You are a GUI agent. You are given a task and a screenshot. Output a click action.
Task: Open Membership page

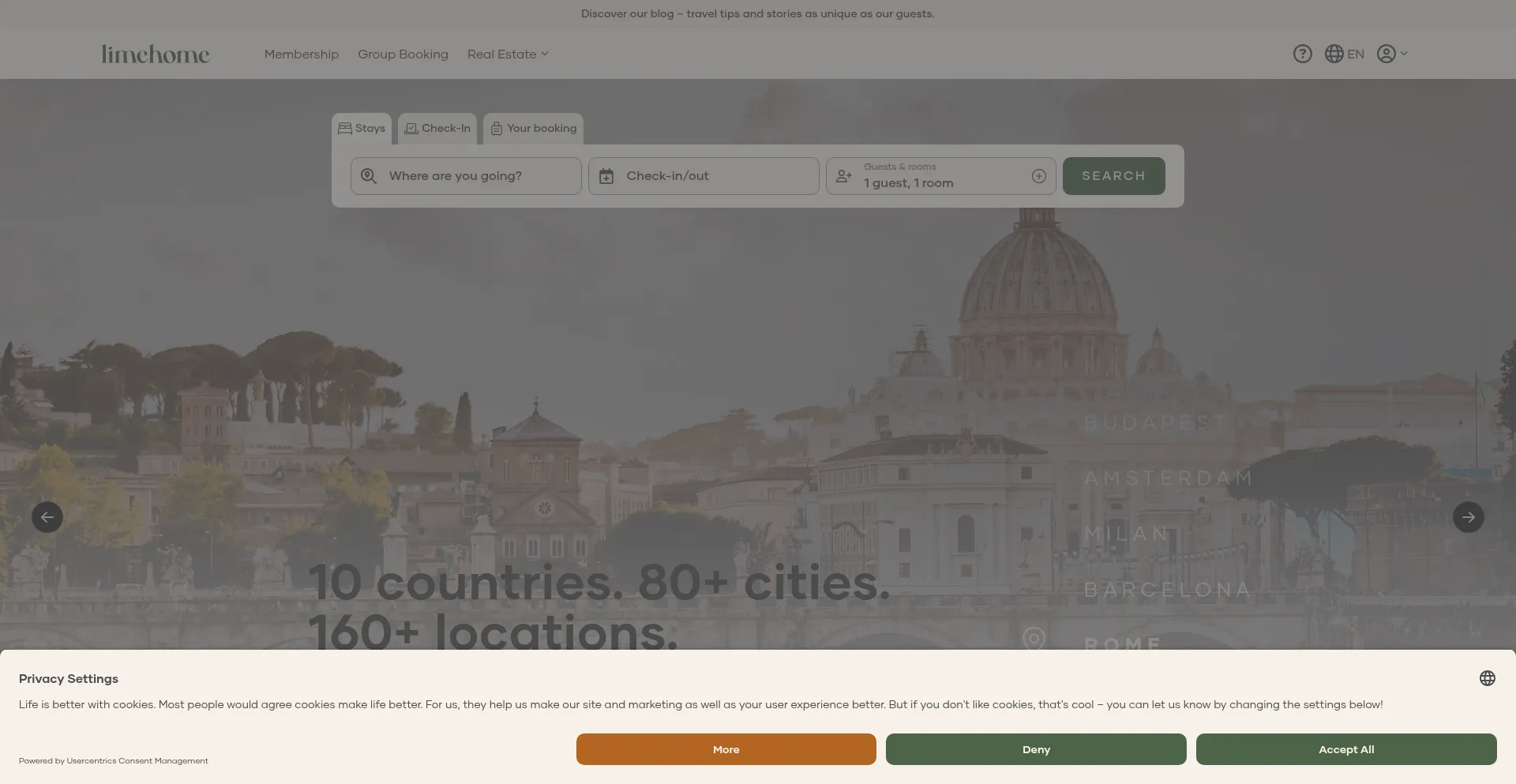tap(302, 54)
